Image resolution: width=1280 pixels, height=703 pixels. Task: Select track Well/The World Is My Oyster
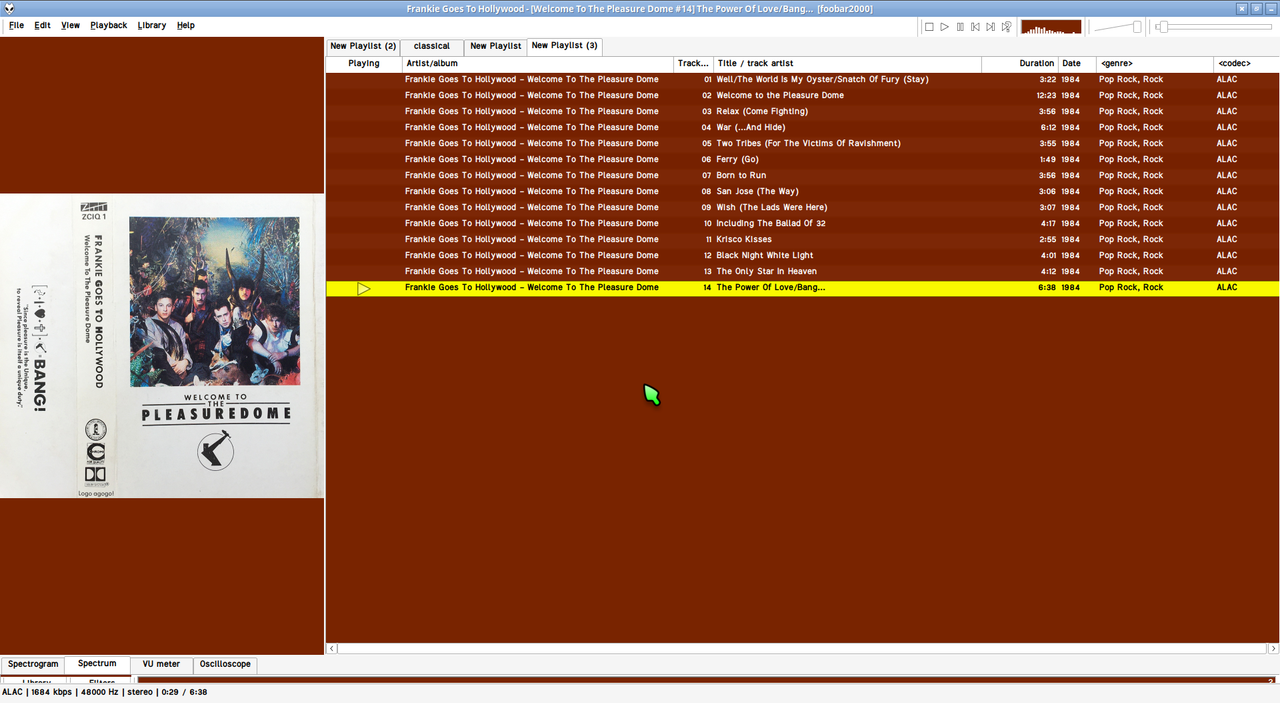pos(802,79)
